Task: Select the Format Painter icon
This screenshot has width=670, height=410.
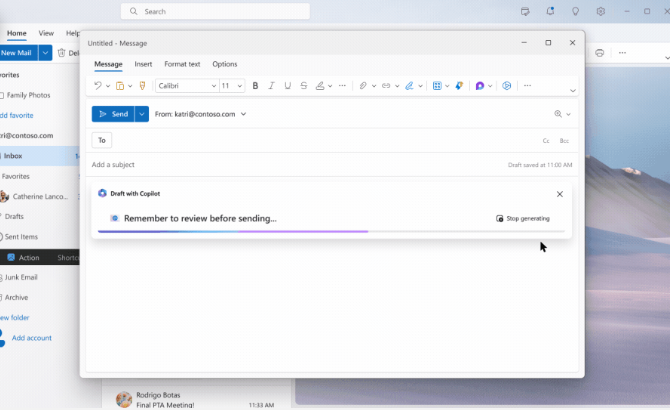Action: pyautogui.click(x=143, y=86)
